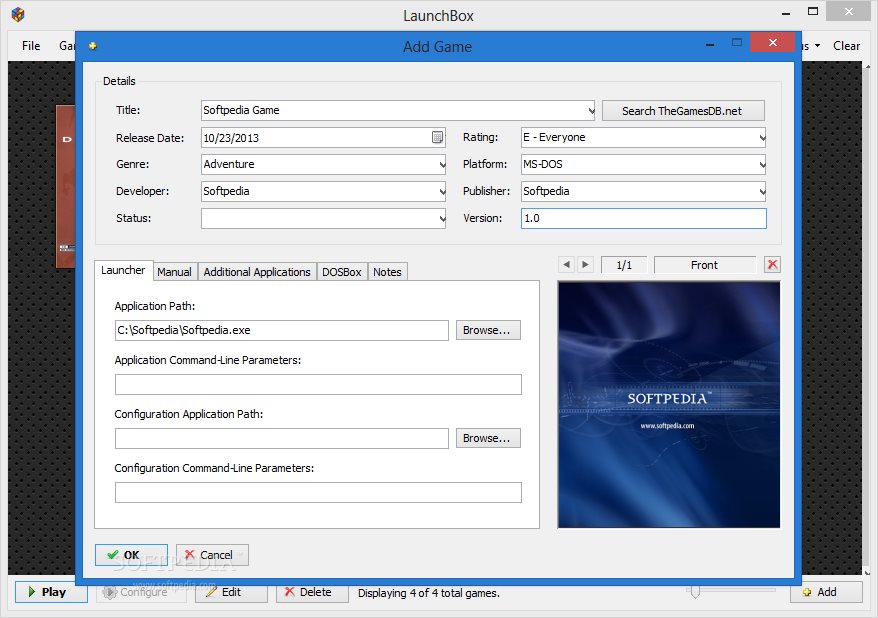Click 'Displaying 4 of 4 total games' status
The width and height of the screenshot is (878, 618).
click(428, 593)
